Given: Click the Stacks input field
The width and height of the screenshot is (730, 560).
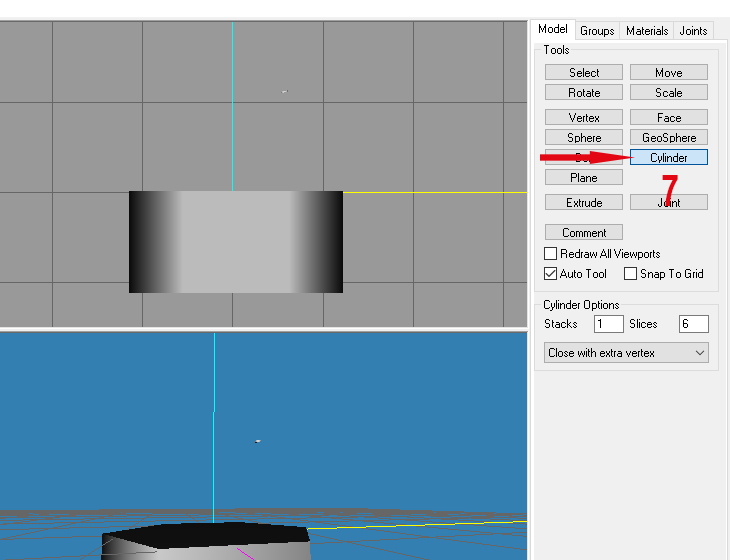Looking at the screenshot, I should pyautogui.click(x=608, y=324).
